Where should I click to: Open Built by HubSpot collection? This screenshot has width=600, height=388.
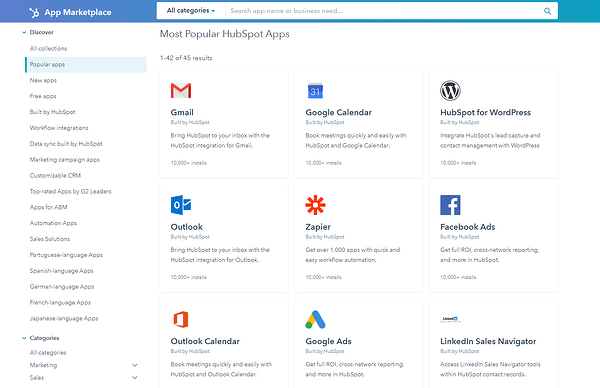click(52, 112)
